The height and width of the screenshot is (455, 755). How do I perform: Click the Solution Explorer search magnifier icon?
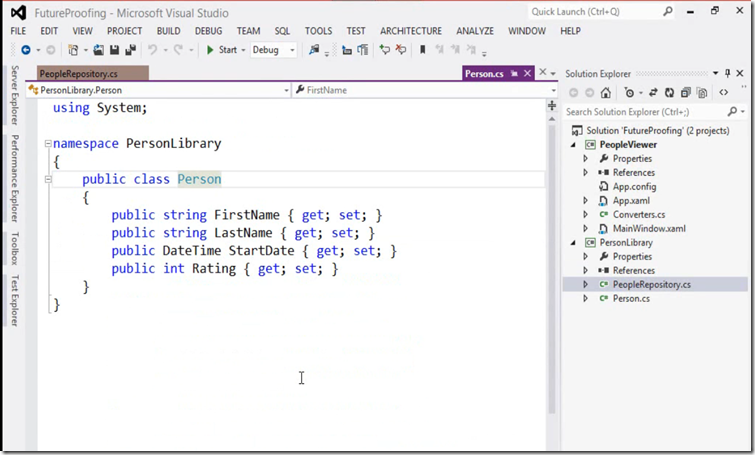pyautogui.click(x=732, y=111)
